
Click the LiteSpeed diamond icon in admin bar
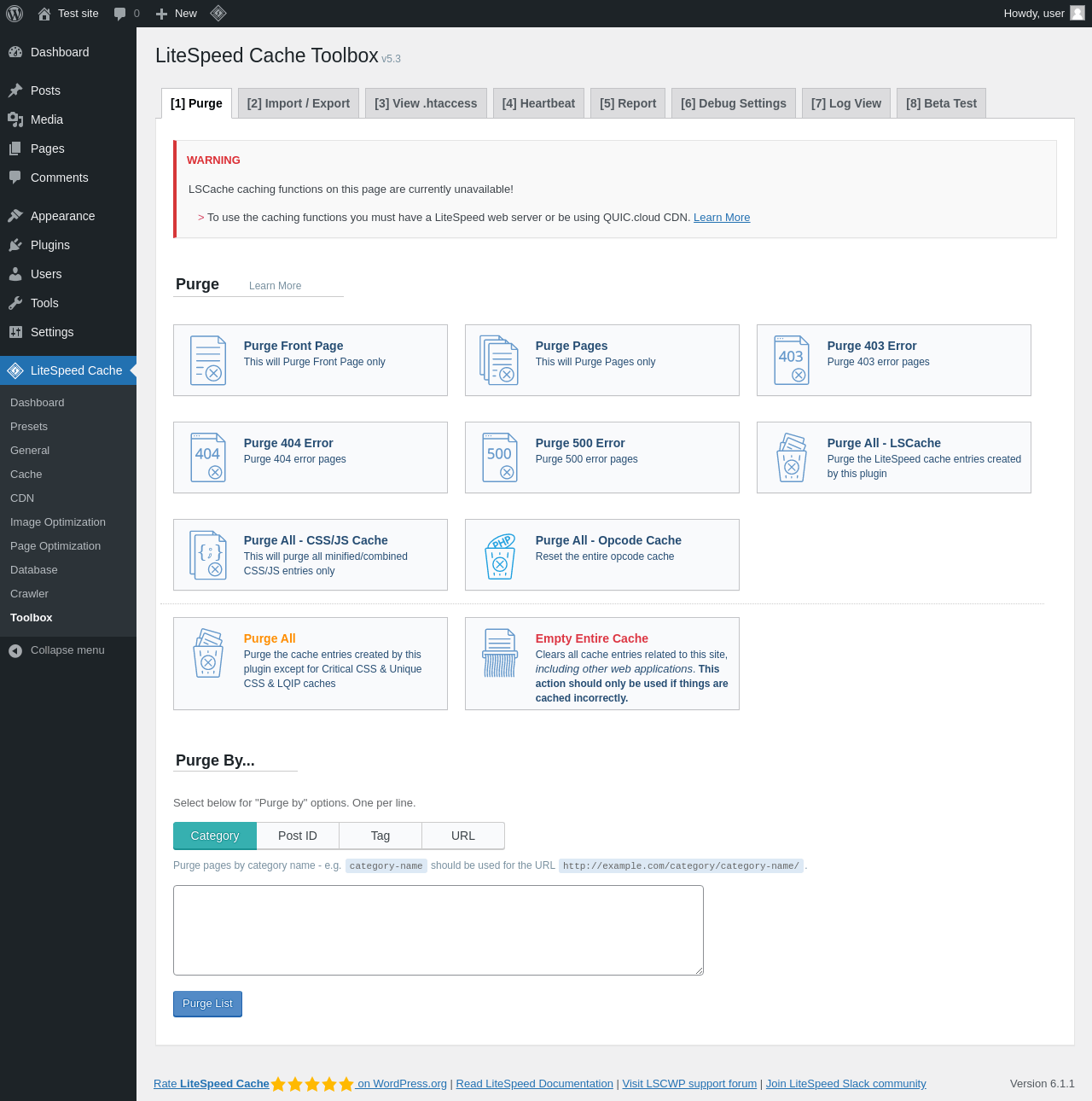[x=218, y=13]
